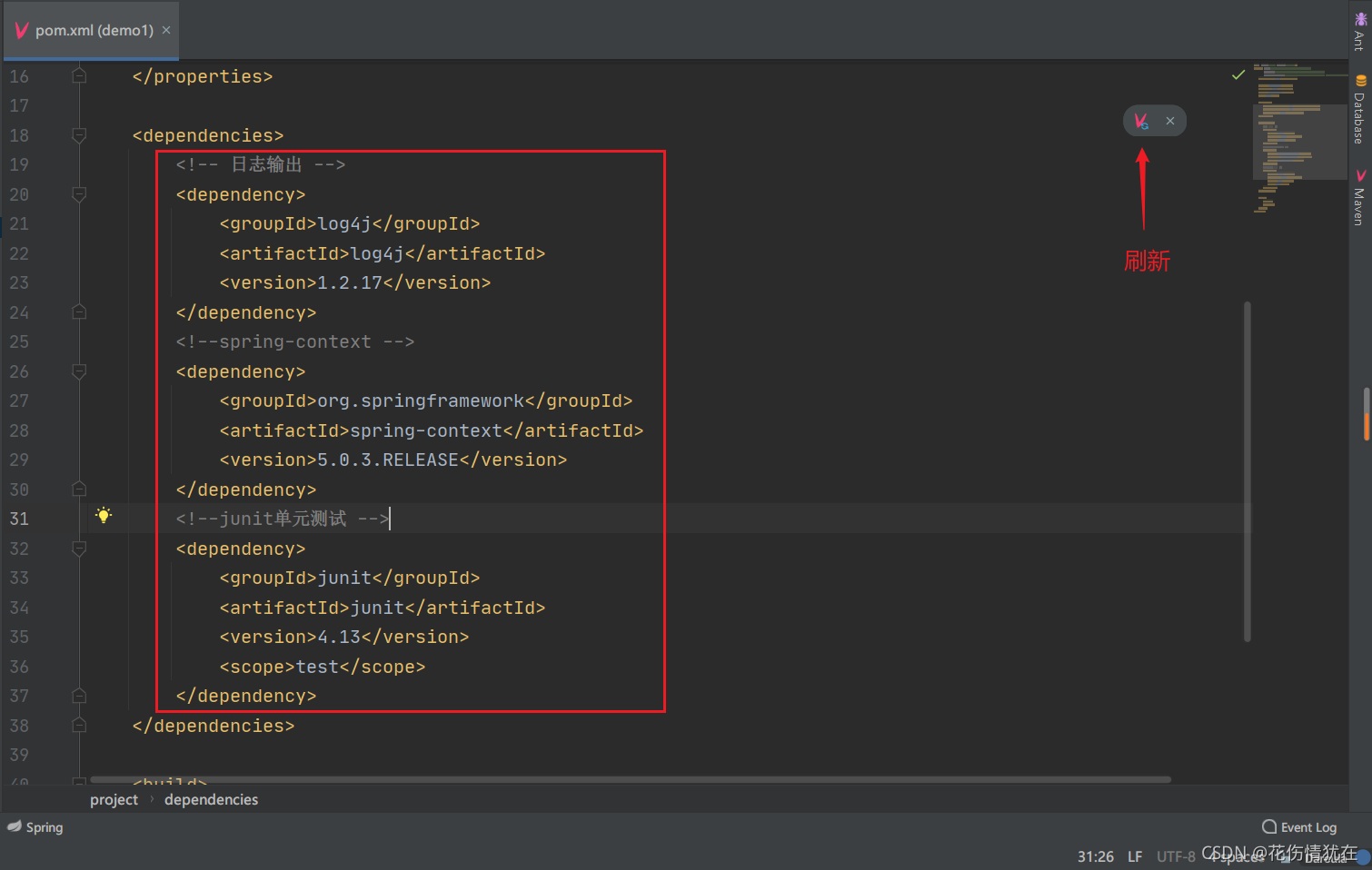The width and height of the screenshot is (1372, 870).
Task: Click the 'org.springframework' groupId line
Action: click(426, 400)
